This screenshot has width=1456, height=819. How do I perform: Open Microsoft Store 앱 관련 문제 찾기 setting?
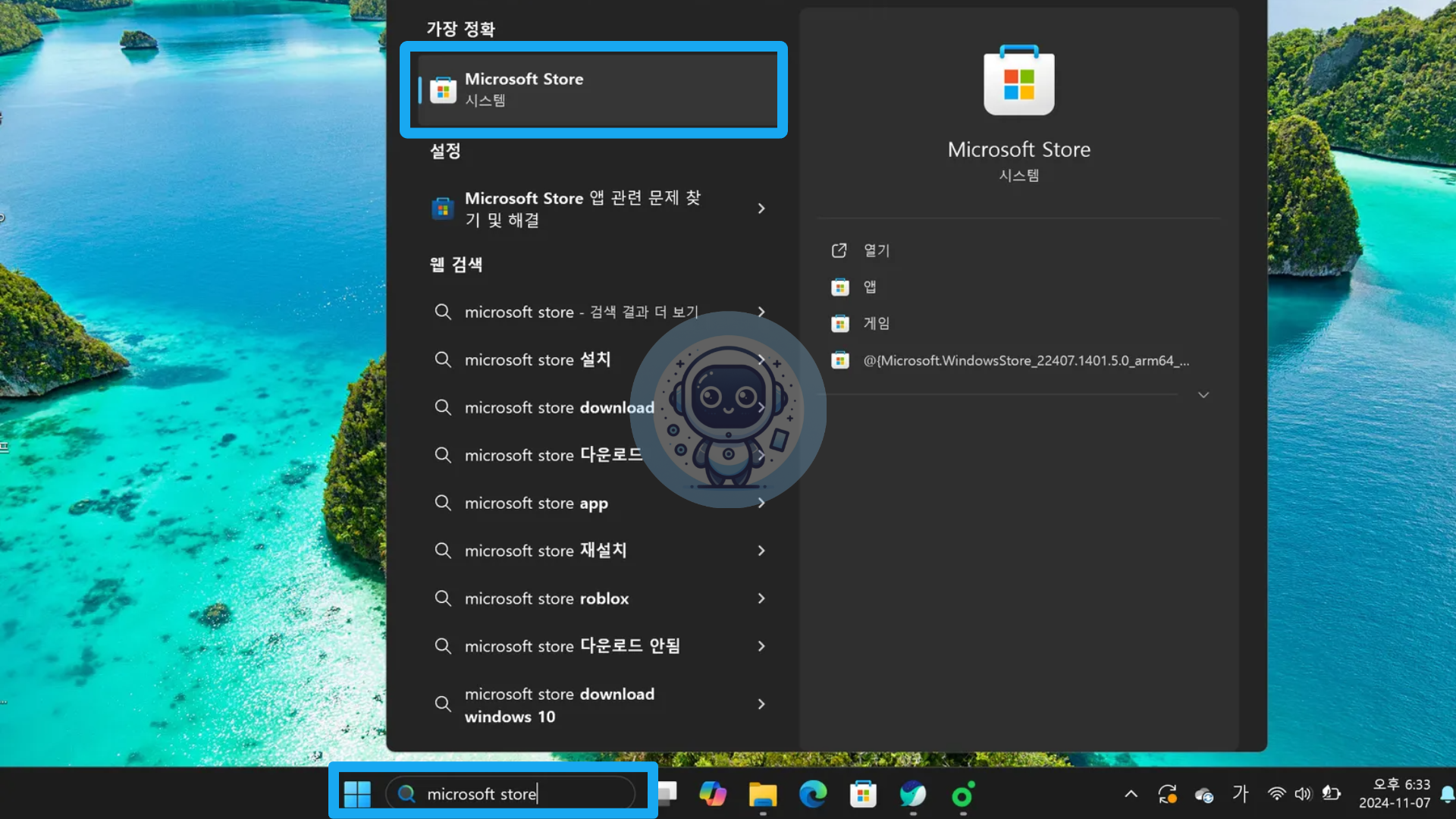(582, 209)
